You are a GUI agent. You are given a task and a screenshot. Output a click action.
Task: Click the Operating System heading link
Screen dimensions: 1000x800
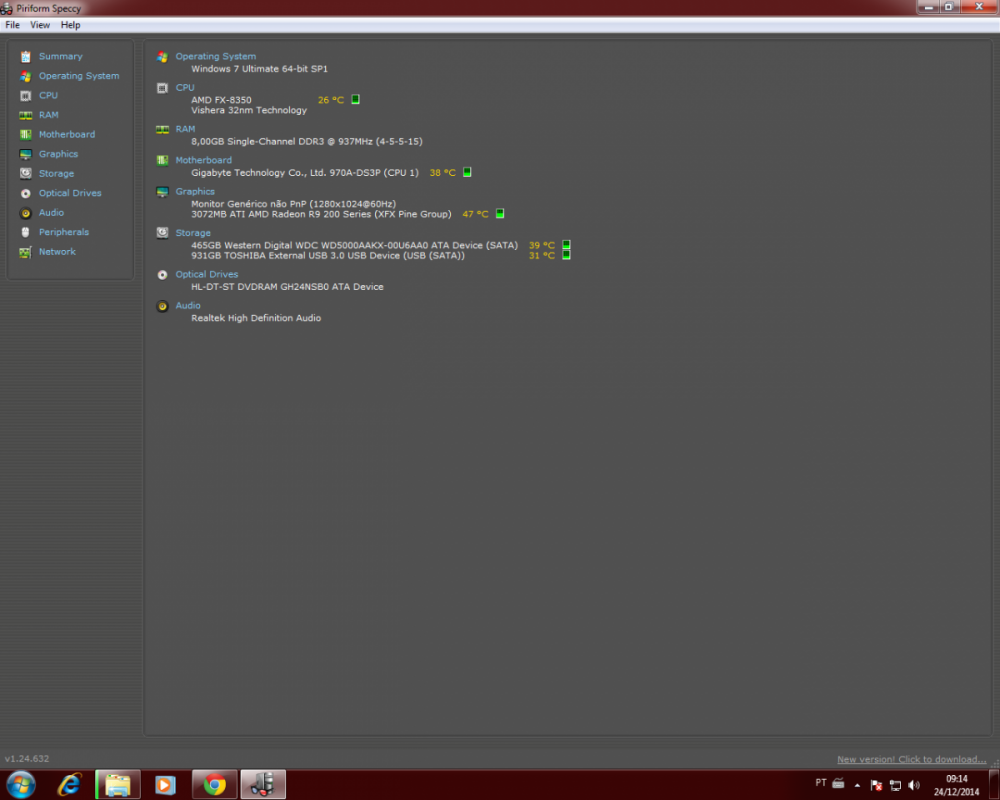click(215, 57)
